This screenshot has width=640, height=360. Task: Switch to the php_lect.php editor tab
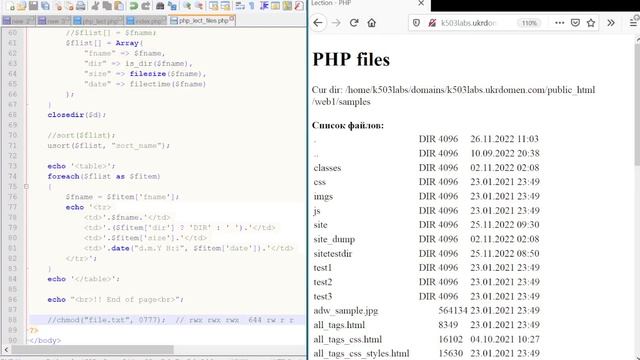[98, 20]
